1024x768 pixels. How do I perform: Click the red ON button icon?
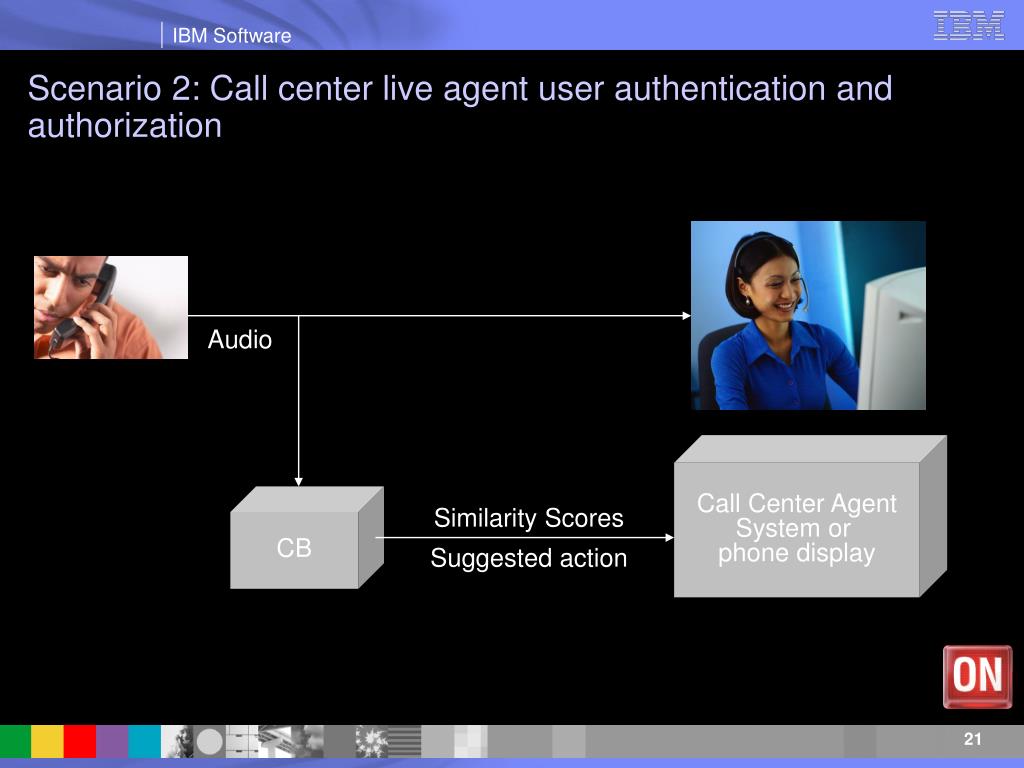pos(977,677)
